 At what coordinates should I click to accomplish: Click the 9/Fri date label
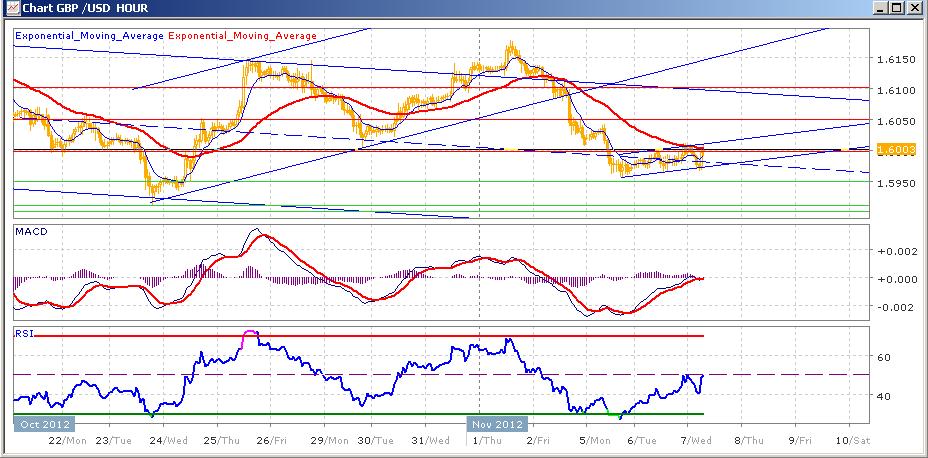pyautogui.click(x=799, y=441)
